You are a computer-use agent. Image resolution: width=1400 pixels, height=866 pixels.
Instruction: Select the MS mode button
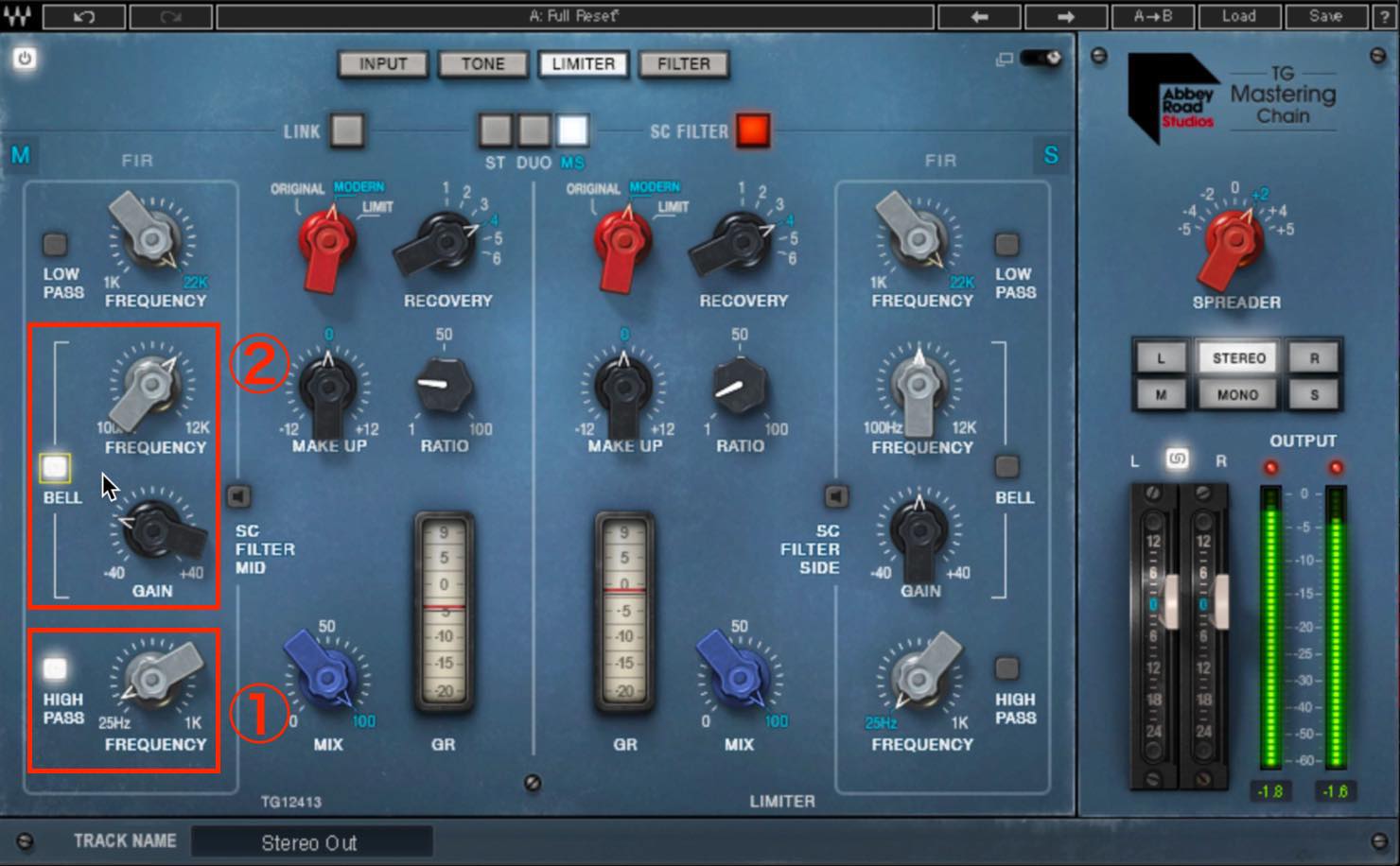[x=572, y=130]
